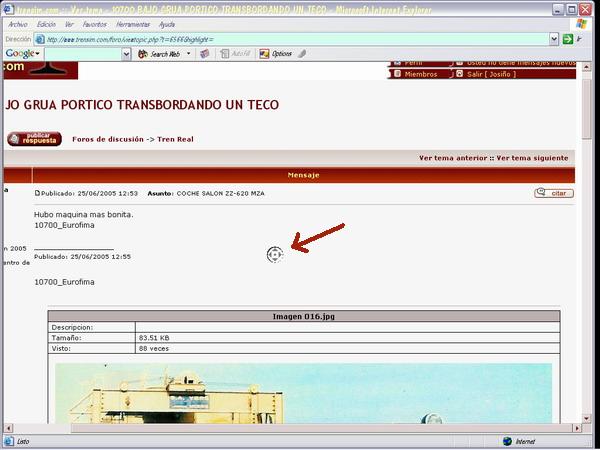Open Google toolbar Options
This screenshot has height=450, width=600.
276,54
